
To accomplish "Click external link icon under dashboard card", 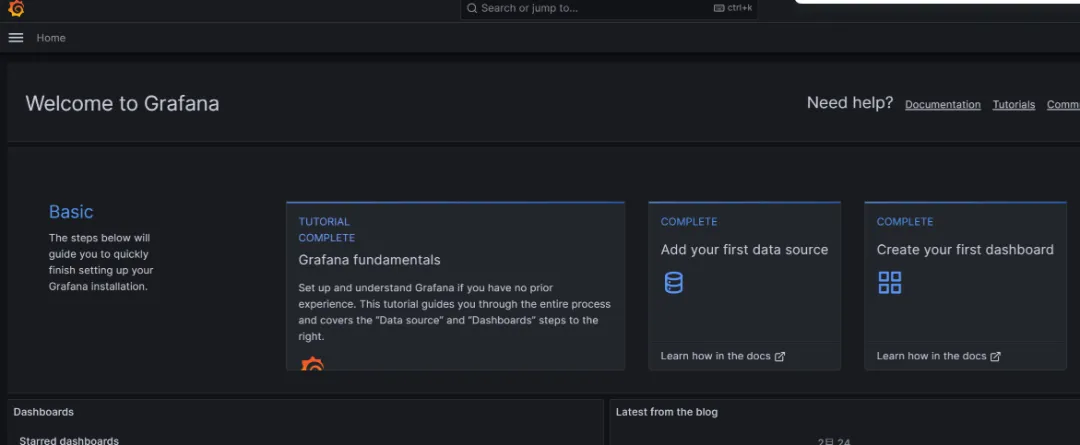I will click(995, 356).
